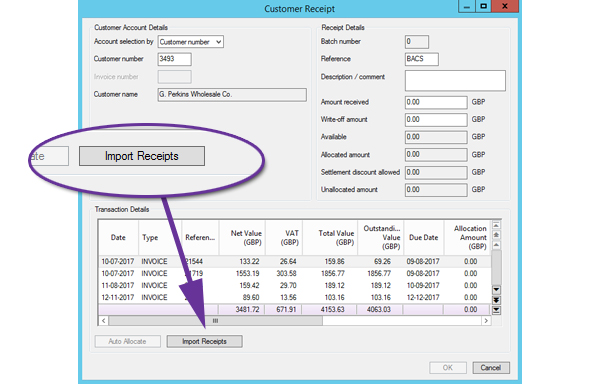Click the totals row outstanding value 4063.03
Screen dimensions: 600x384
(379, 309)
